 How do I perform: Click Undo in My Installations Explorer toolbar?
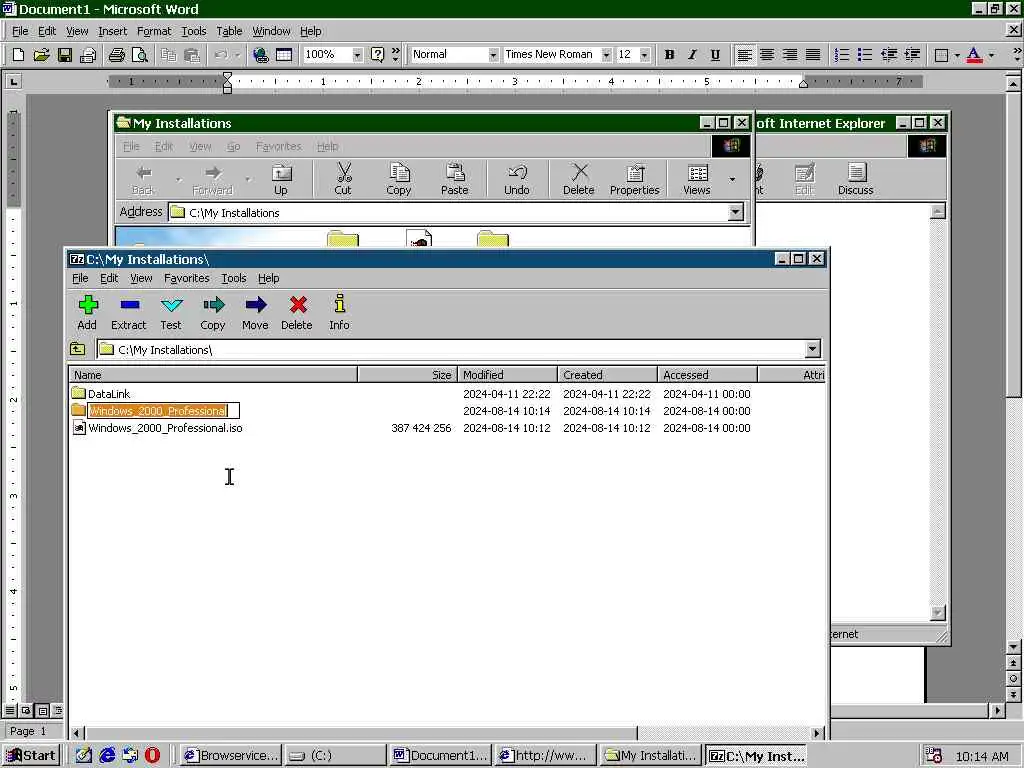[517, 179]
